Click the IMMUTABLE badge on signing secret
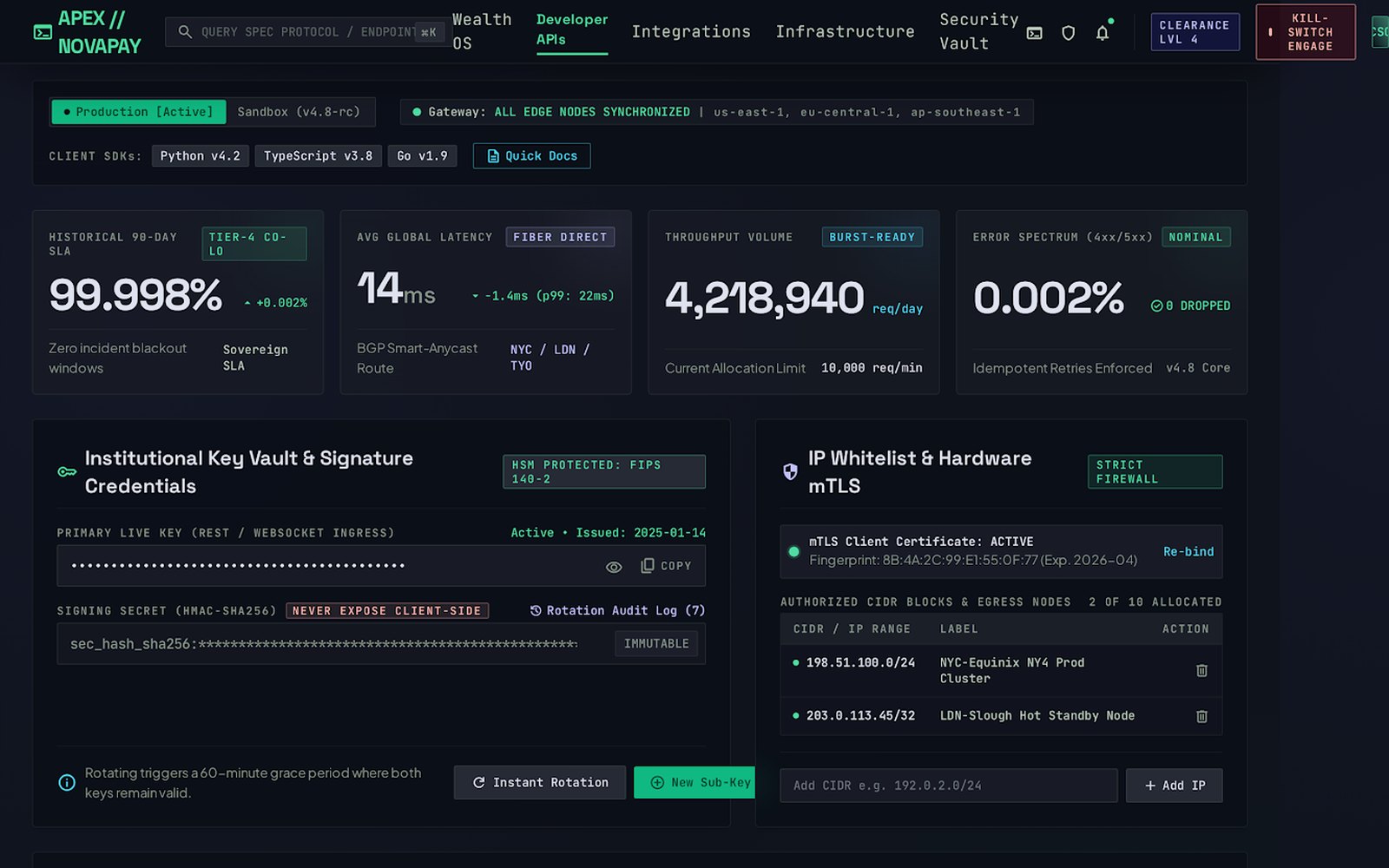Image resolution: width=1389 pixels, height=868 pixels. coord(656,644)
